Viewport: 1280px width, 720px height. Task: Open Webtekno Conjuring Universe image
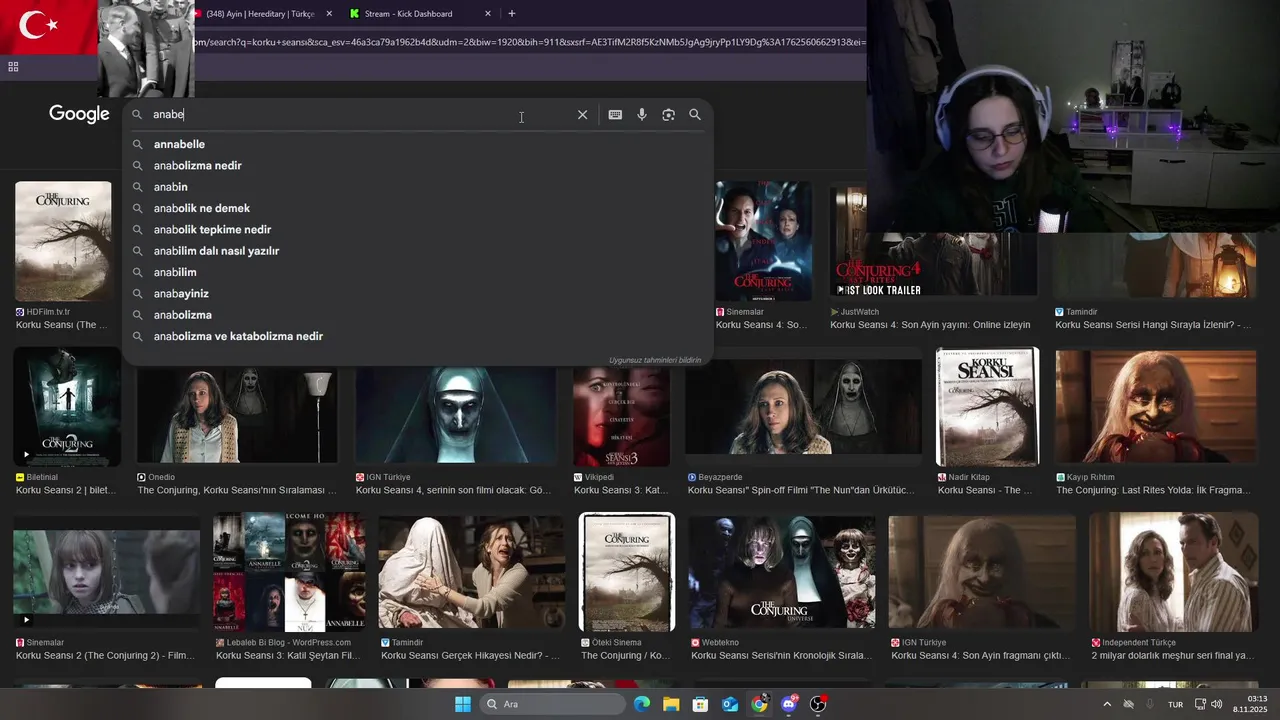click(782, 573)
